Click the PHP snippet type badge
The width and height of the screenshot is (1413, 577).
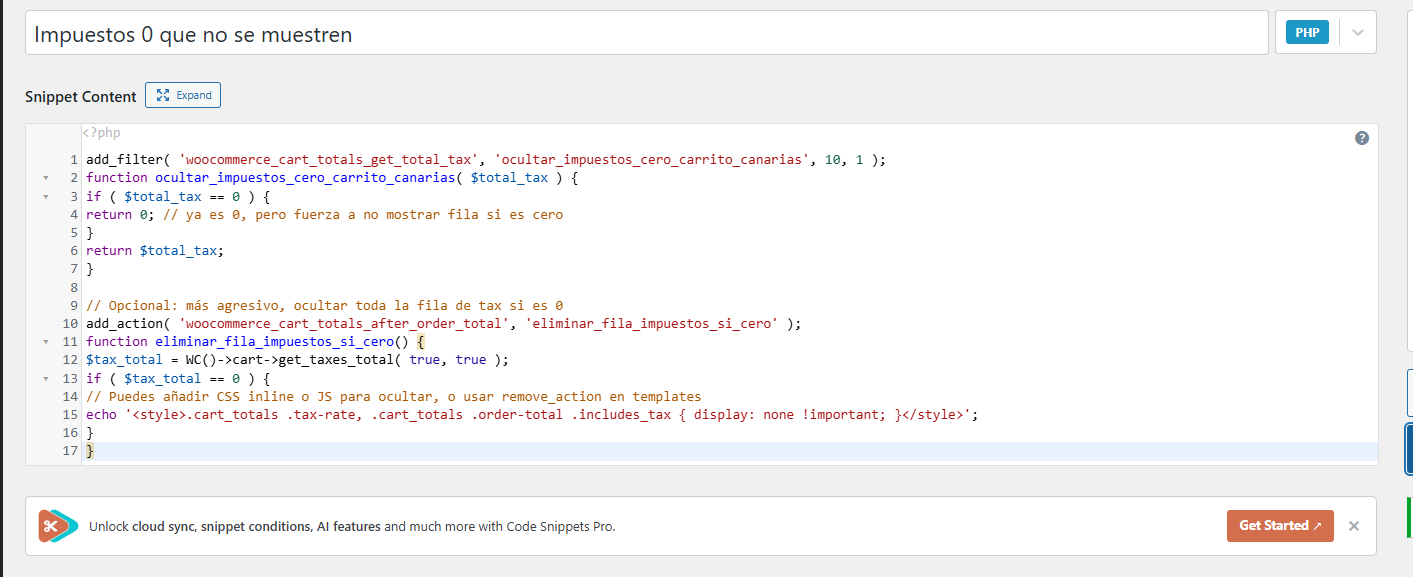[x=1307, y=33]
